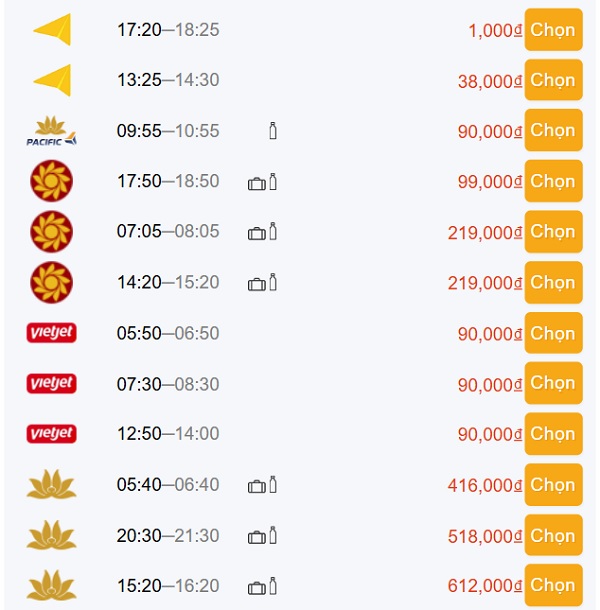Click the Vietnam Airlines lotus on 15:20 flight
Image resolution: width=600 pixels, height=610 pixels.
51,586
